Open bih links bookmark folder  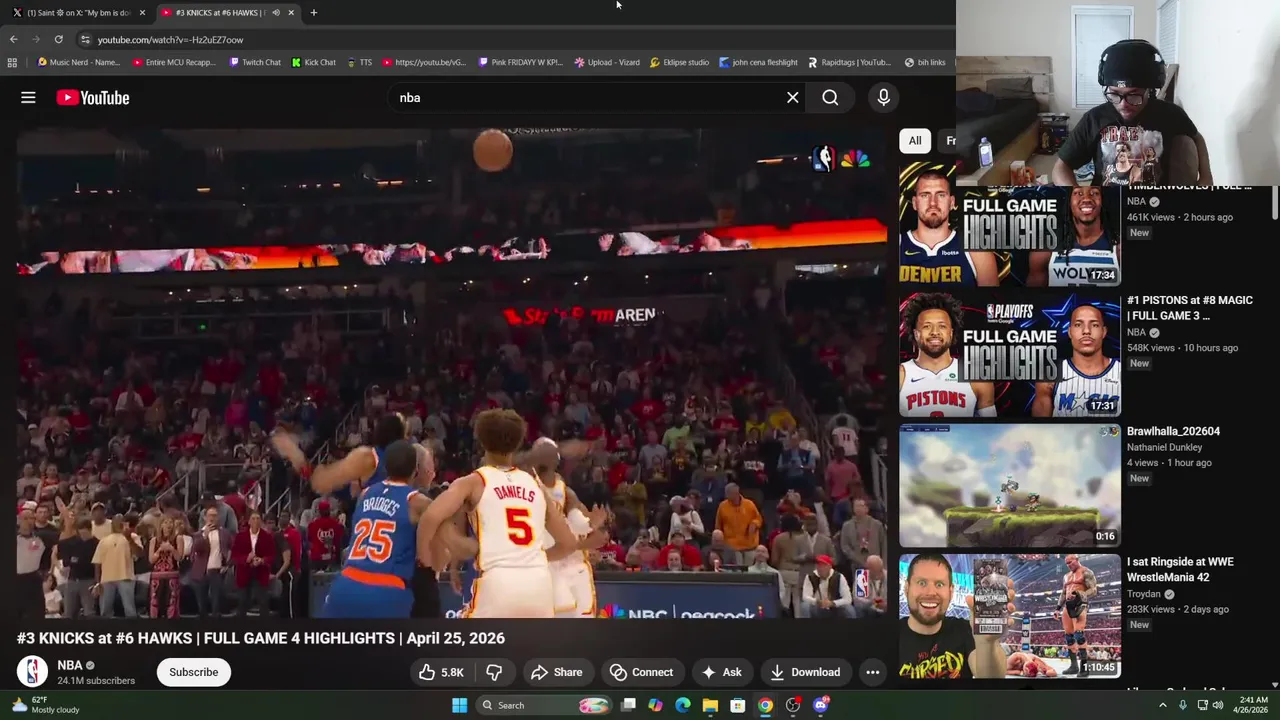[925, 62]
